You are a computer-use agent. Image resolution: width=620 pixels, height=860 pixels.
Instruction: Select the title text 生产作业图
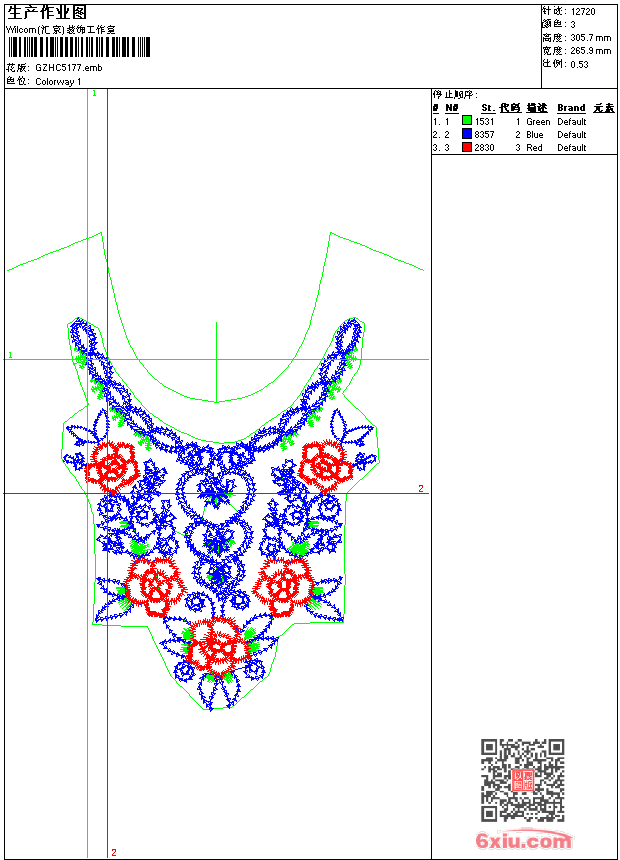(47, 13)
